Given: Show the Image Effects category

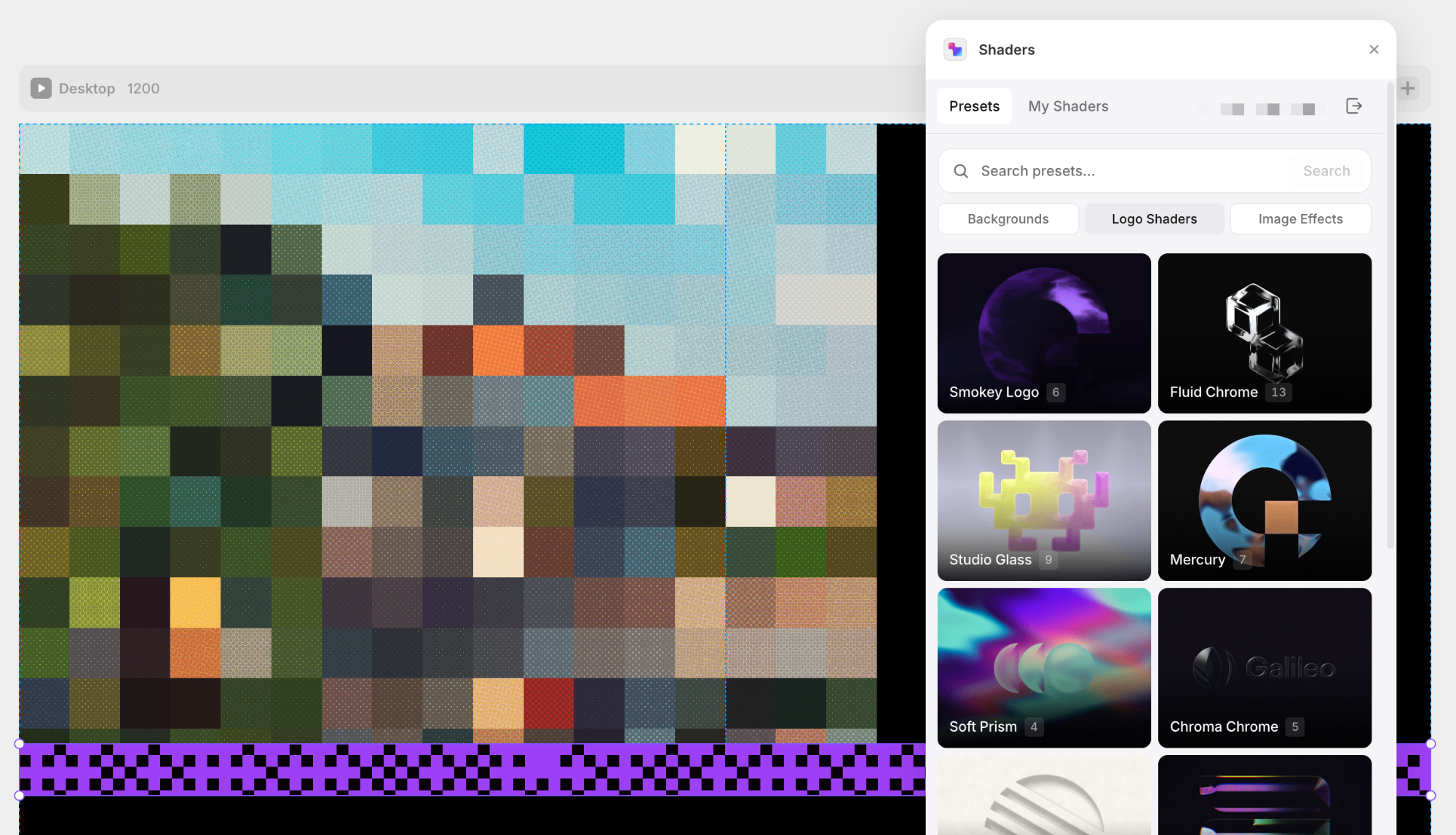Looking at the screenshot, I should (x=1300, y=219).
